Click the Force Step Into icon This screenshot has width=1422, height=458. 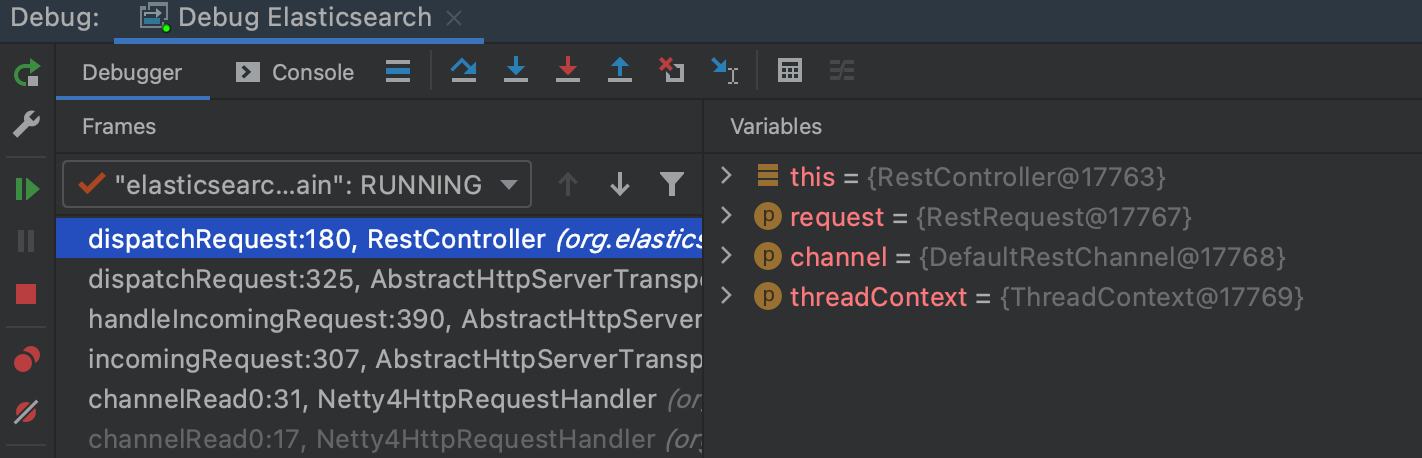coord(568,71)
